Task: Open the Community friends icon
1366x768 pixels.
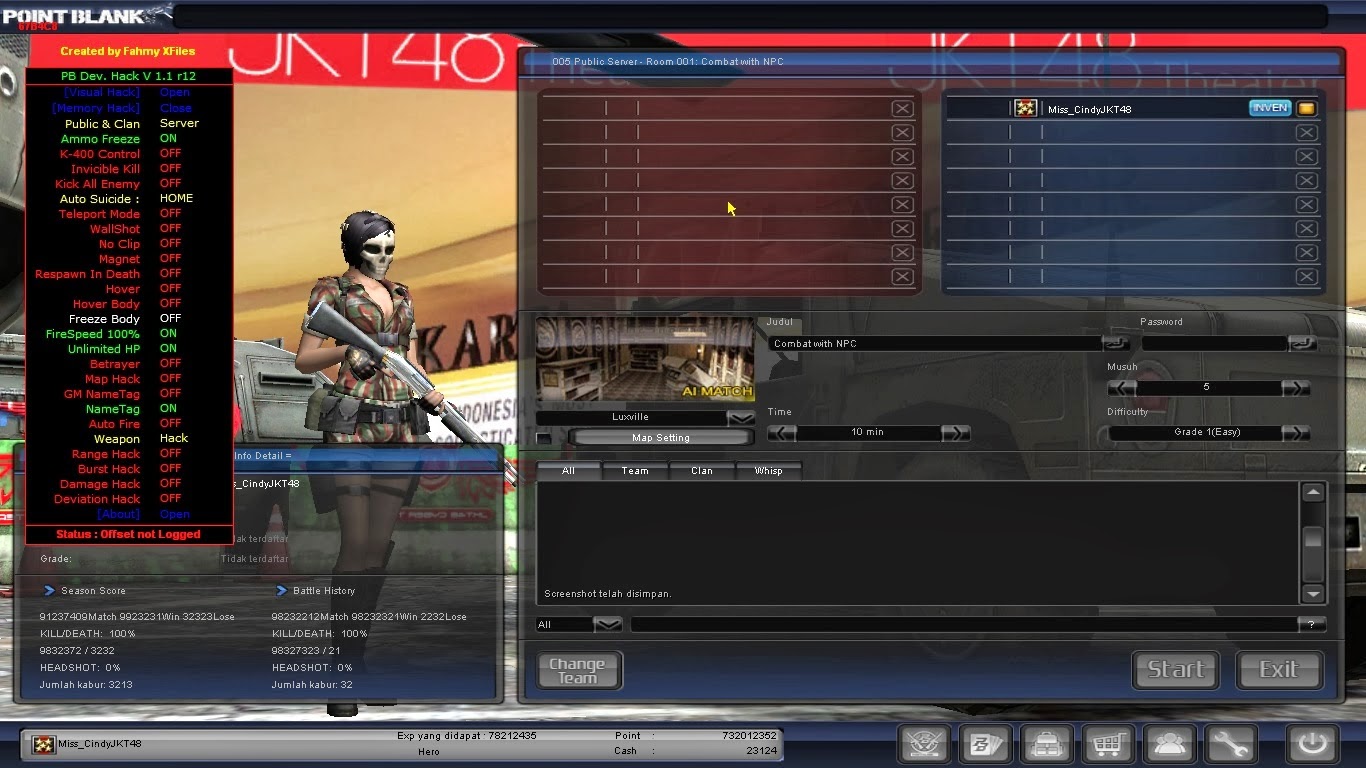Action: pyautogui.click(x=1170, y=744)
